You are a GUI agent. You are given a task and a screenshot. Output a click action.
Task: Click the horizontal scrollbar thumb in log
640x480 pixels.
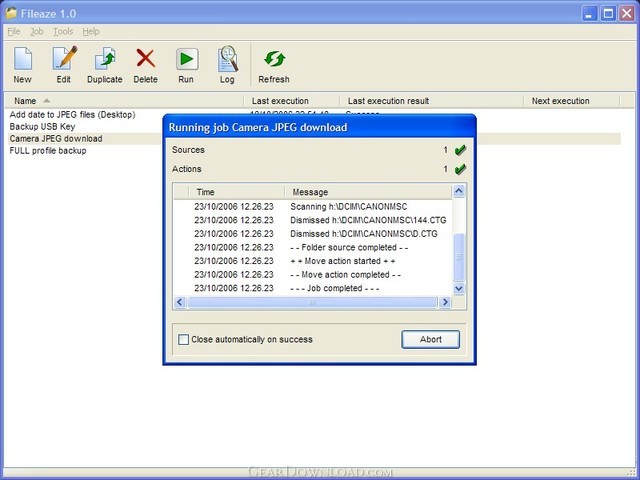coord(312,302)
